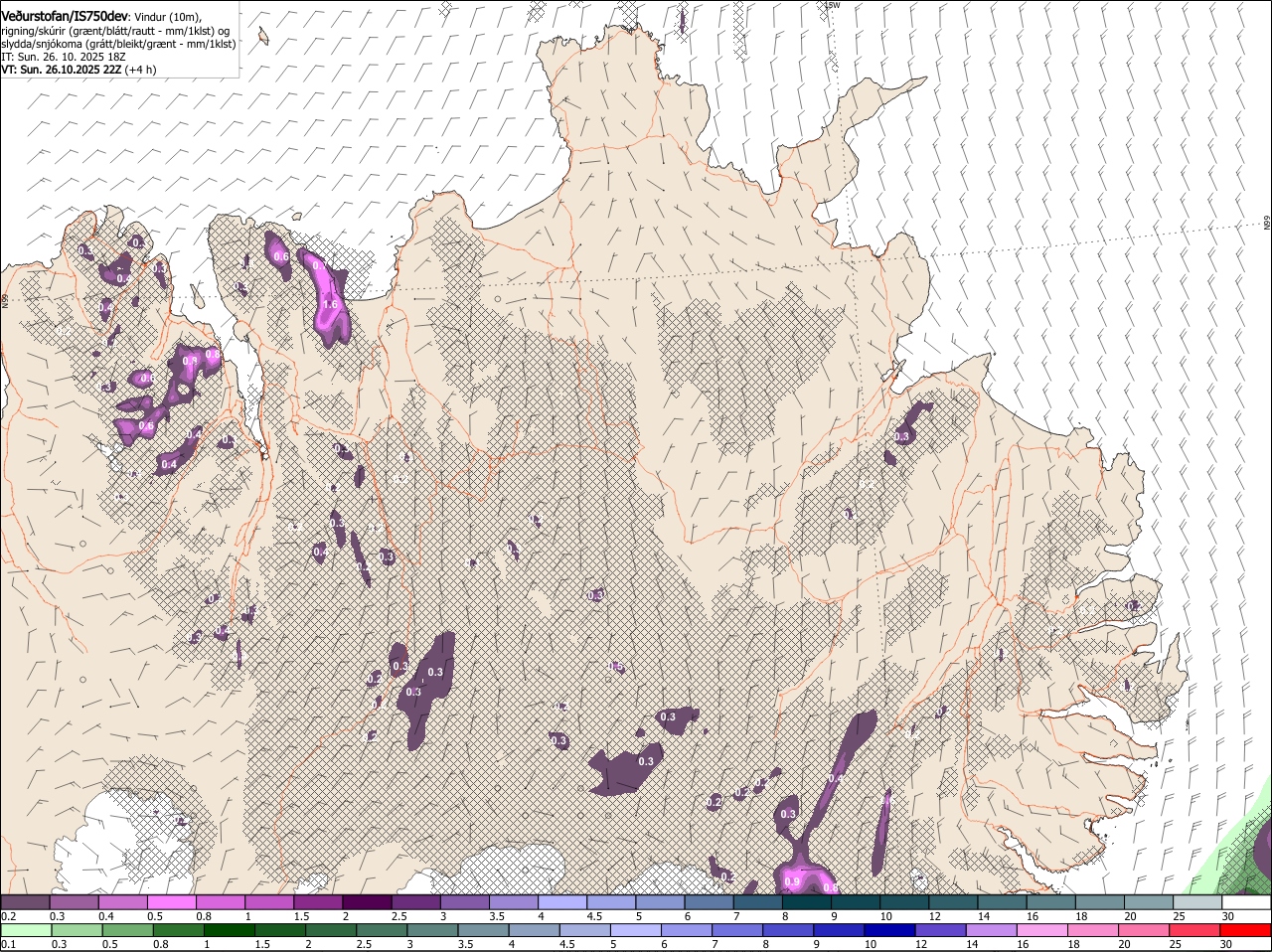Image resolution: width=1272 pixels, height=952 pixels.
Task: Click the '0.2' label at the upper legend start
Action: 8,916
